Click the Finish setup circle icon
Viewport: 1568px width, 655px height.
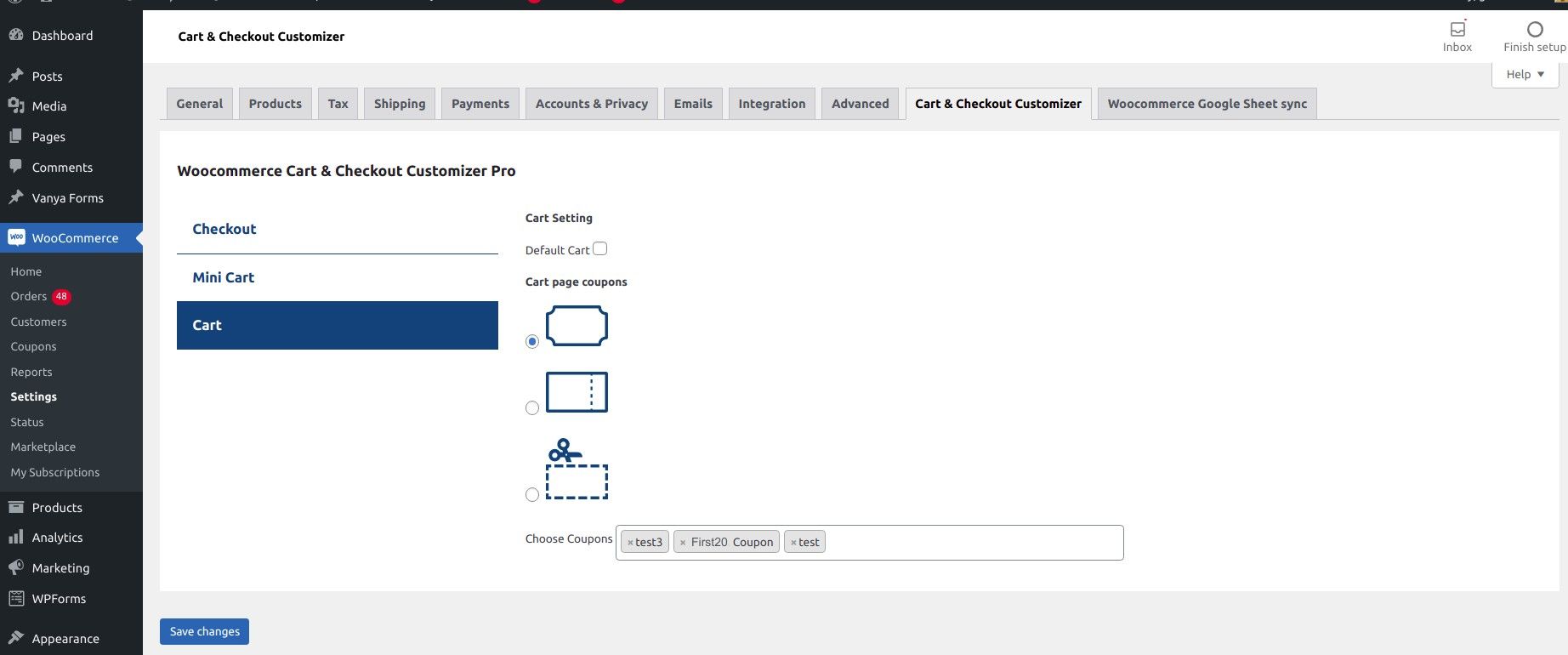(x=1535, y=29)
